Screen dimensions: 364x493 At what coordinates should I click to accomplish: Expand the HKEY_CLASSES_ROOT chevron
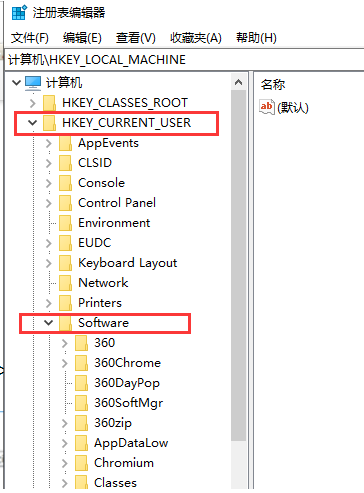(x=32, y=103)
